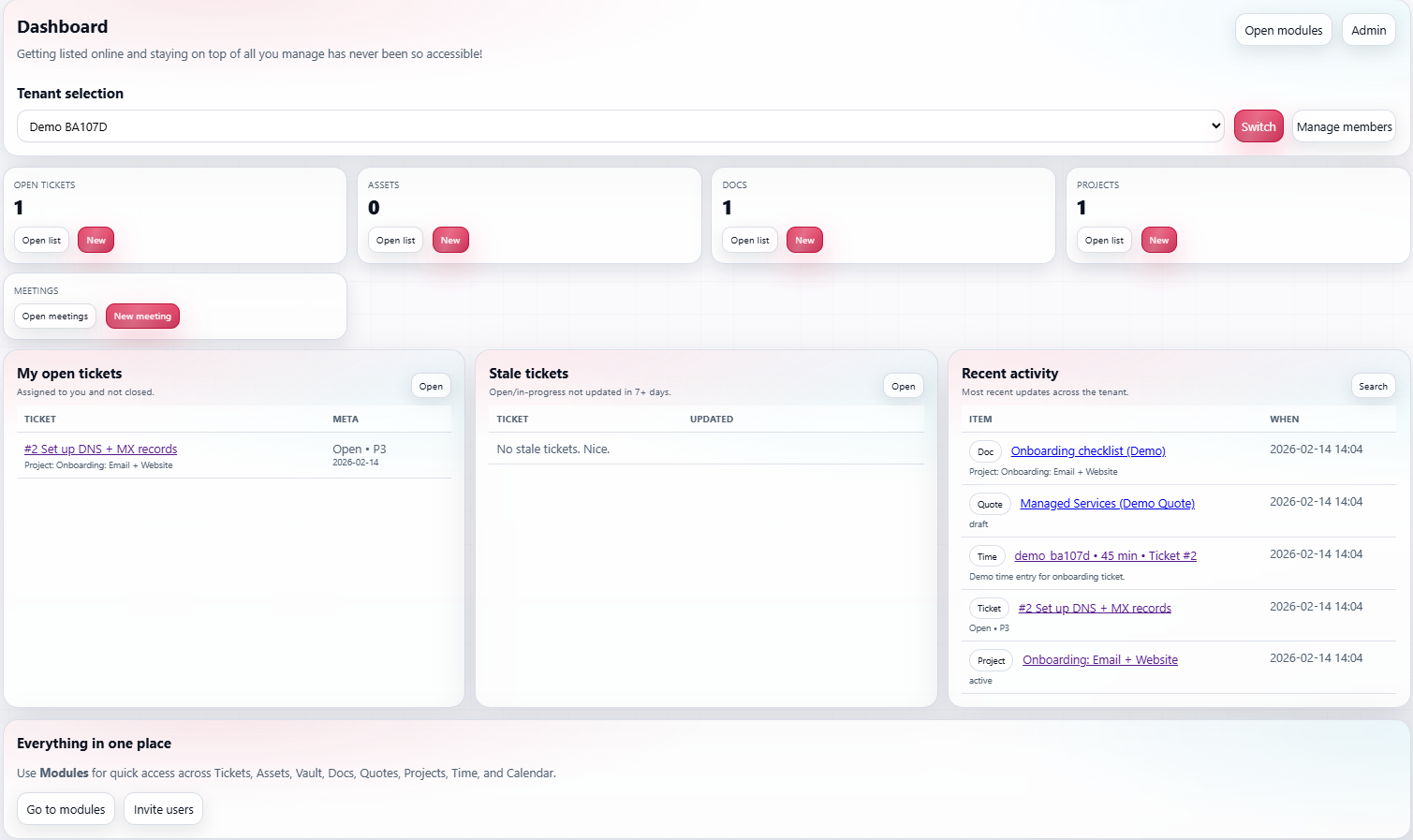Schedule a new meeting
The width and height of the screenshot is (1413, 840).
coord(142,316)
